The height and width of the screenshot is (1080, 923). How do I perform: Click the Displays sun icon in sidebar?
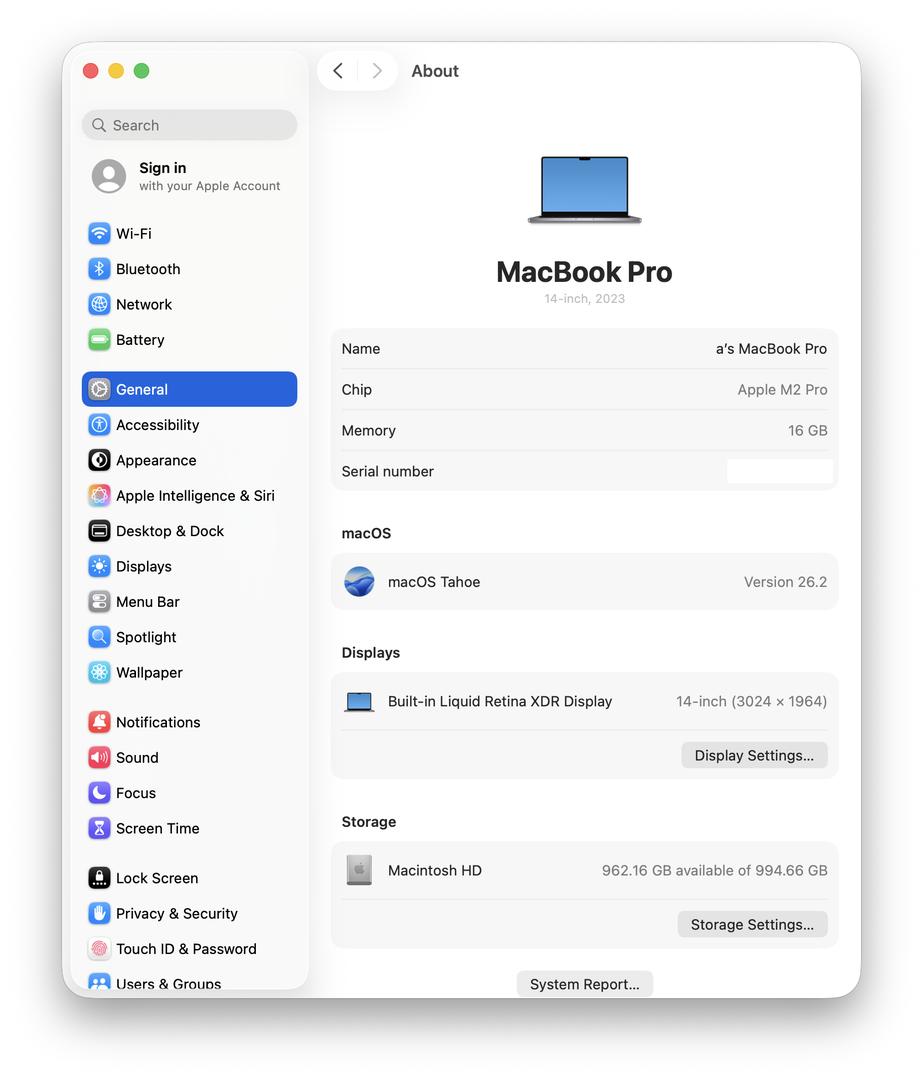coord(99,566)
